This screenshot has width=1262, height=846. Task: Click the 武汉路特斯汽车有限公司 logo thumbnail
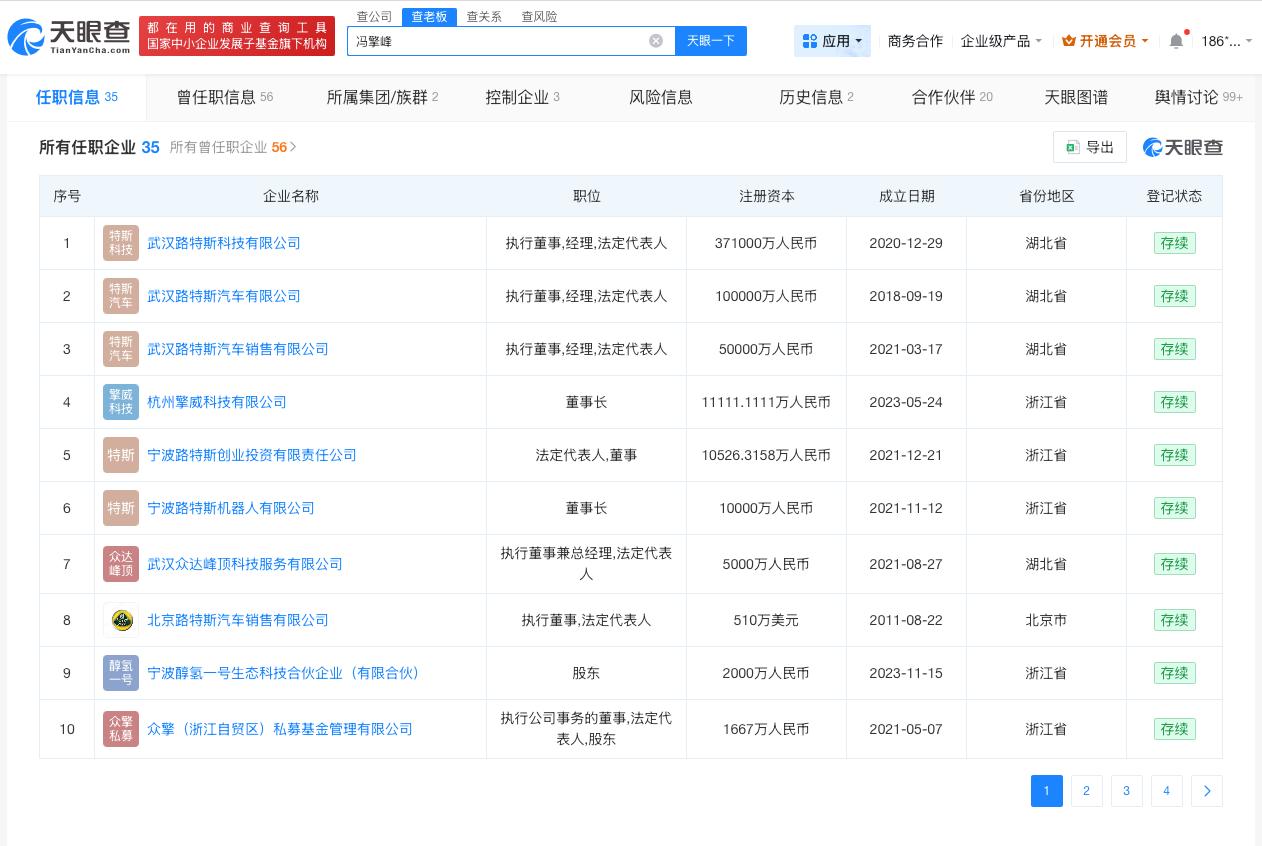pyautogui.click(x=121, y=296)
